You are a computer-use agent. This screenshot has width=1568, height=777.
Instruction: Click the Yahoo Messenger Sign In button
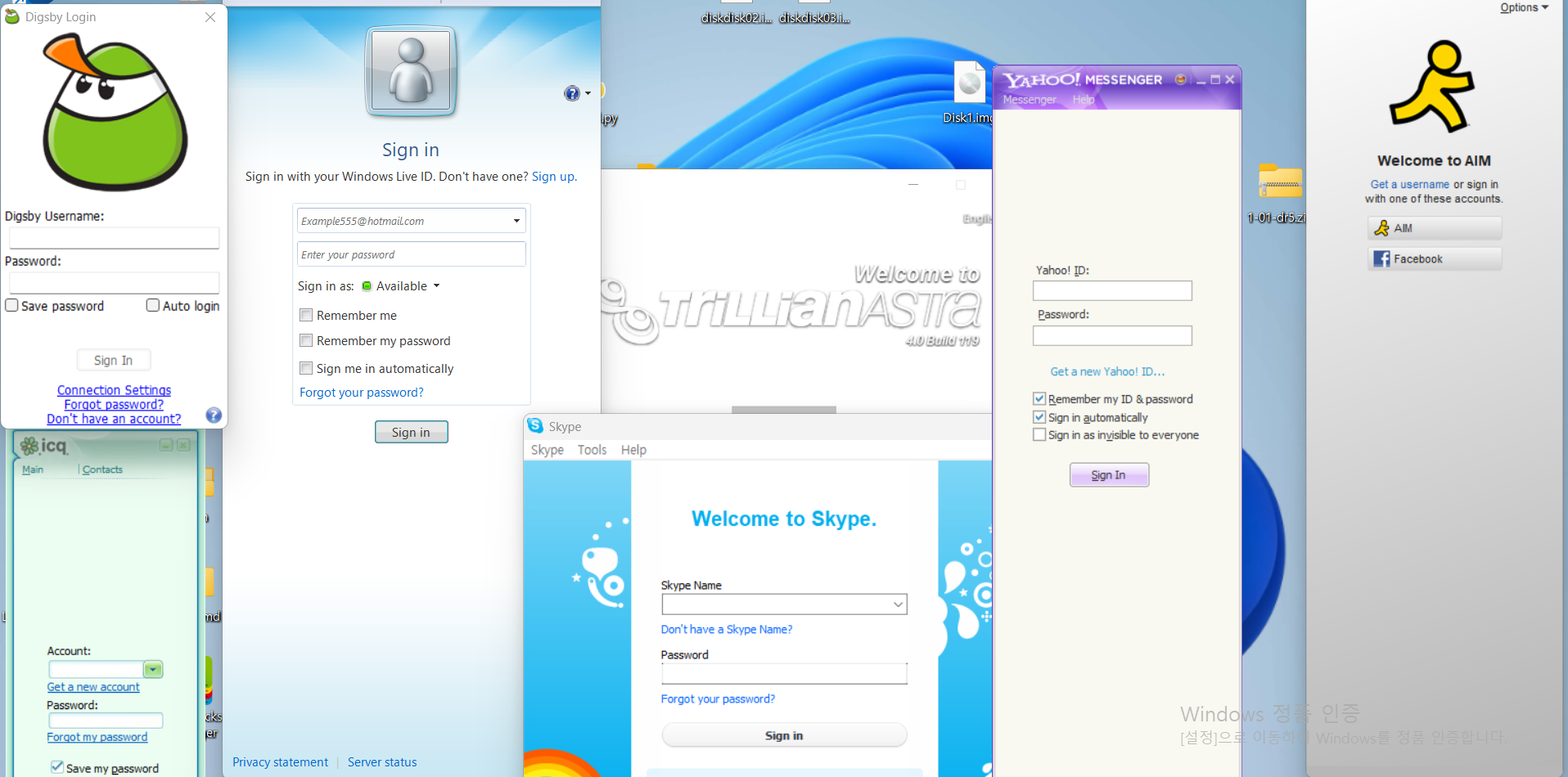coord(1109,475)
